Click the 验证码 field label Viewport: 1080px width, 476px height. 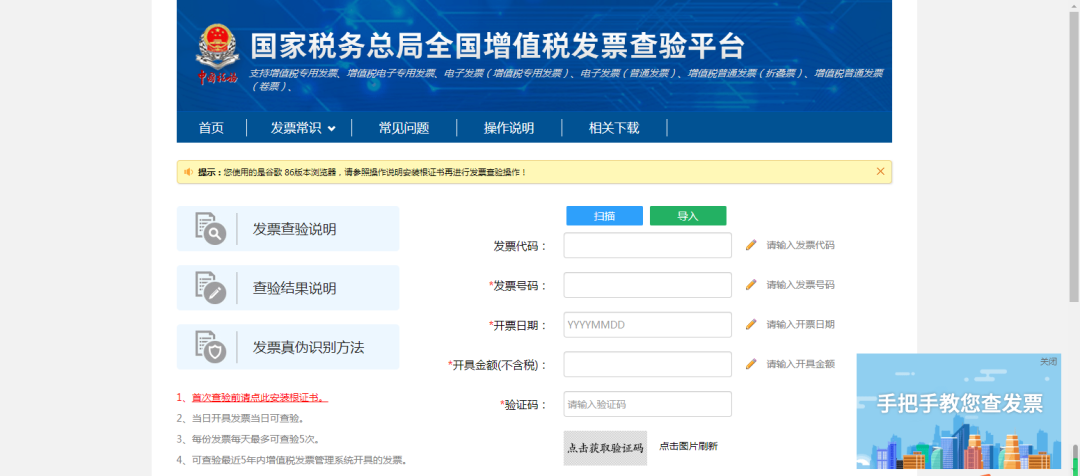(523, 405)
